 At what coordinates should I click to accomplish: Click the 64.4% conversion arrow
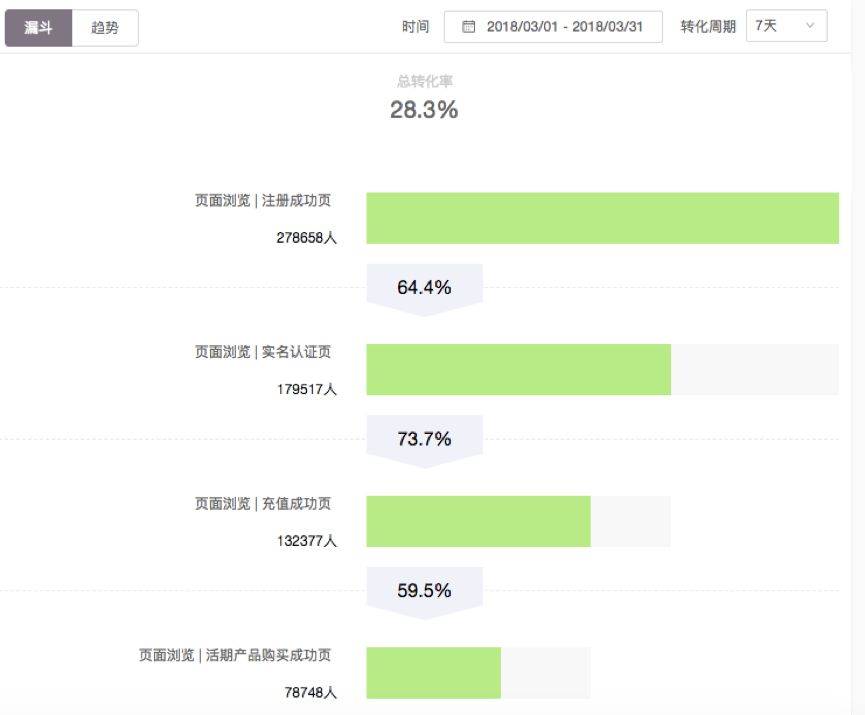(425, 287)
